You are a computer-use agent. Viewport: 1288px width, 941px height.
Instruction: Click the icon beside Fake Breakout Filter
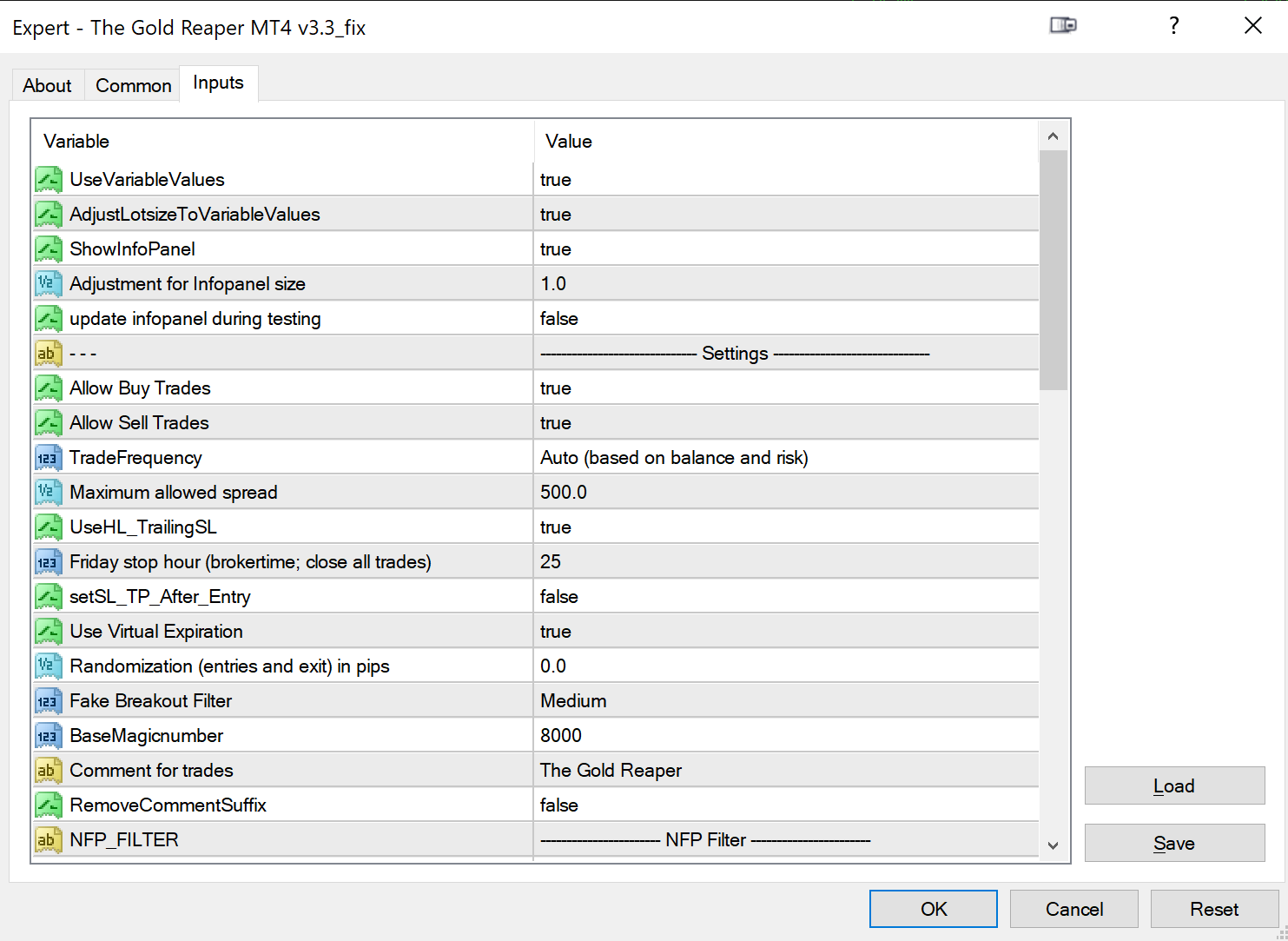tap(48, 701)
